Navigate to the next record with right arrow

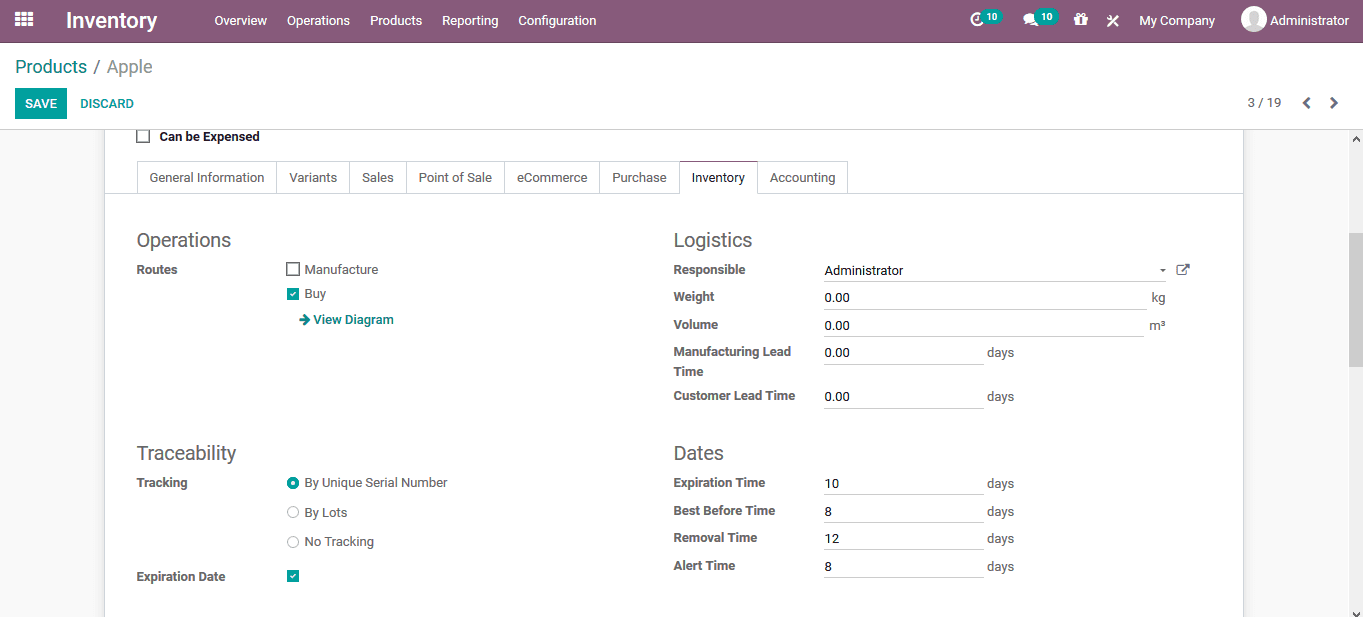coord(1333,102)
